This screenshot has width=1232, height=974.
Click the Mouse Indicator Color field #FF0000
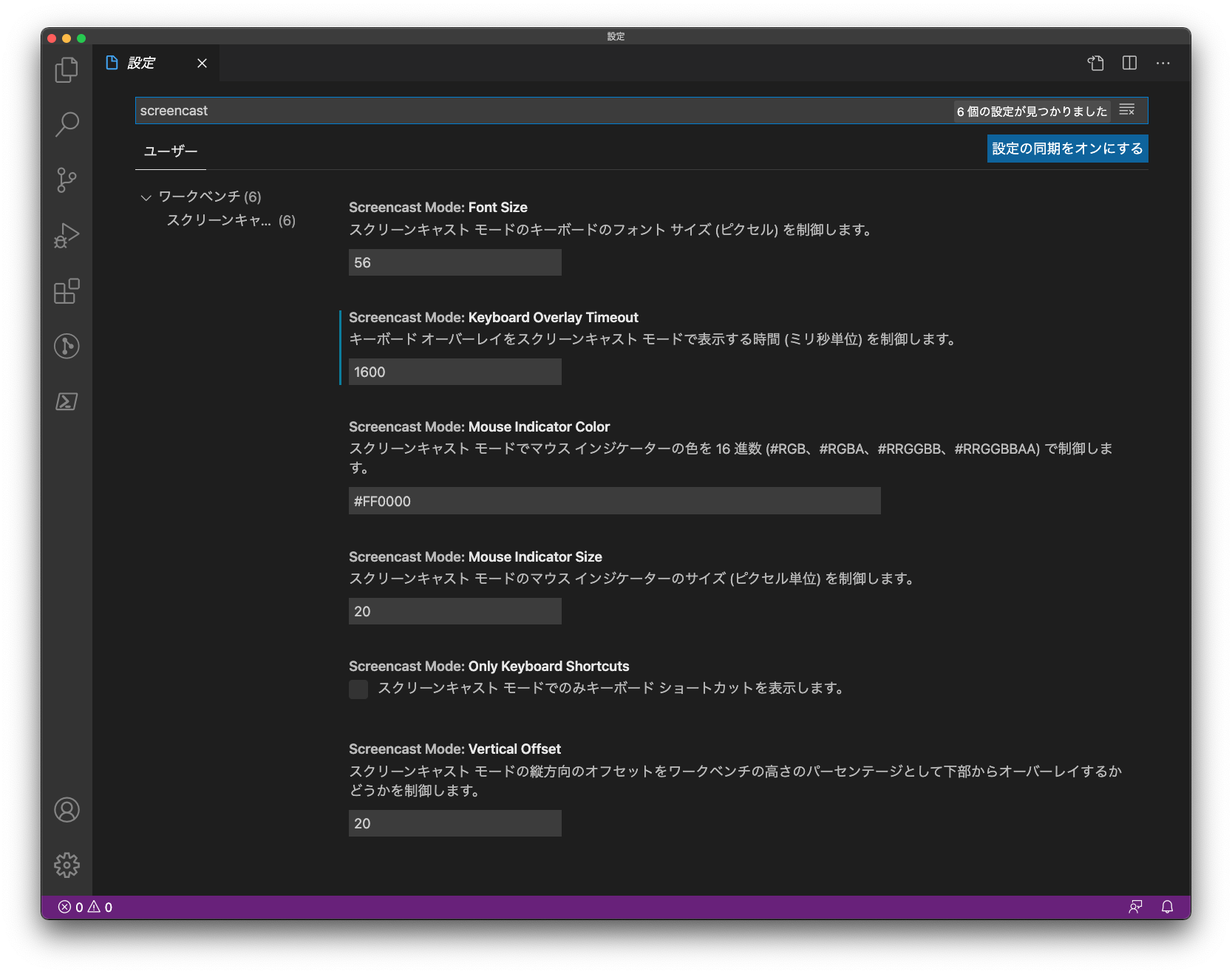(x=615, y=501)
